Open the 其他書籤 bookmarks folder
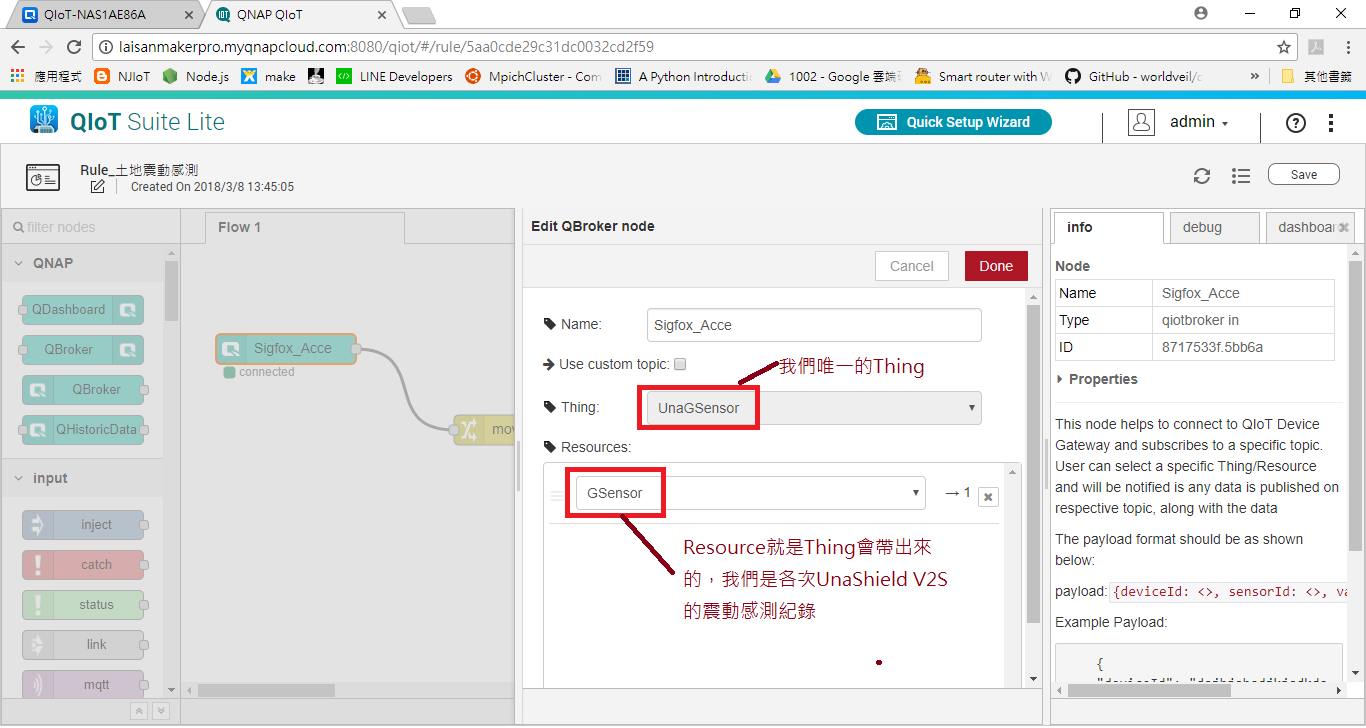The width and height of the screenshot is (1366, 728). pyautogui.click(x=1316, y=76)
